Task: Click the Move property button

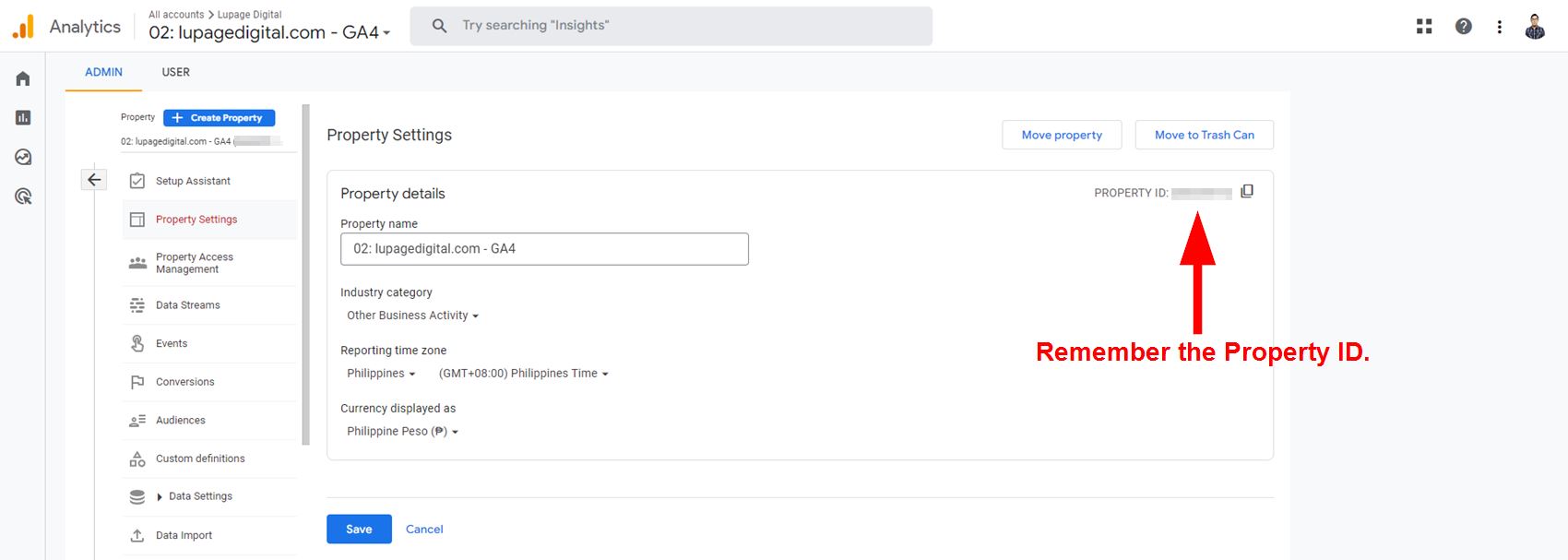Action: (x=1062, y=135)
